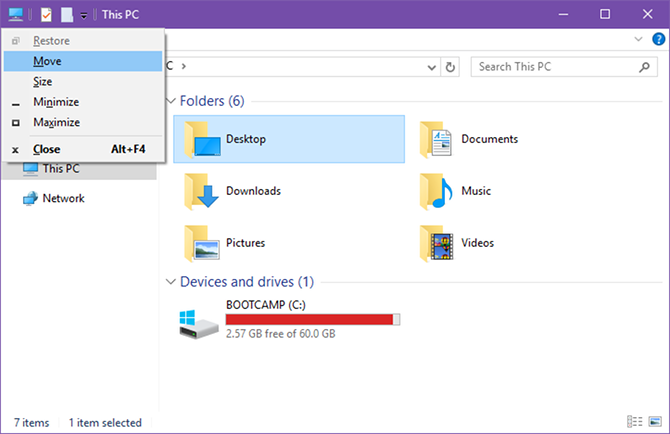Viewport: 670px width, 434px height.
Task: Collapse the Folders (6) group chevron
Action: pyautogui.click(x=171, y=101)
